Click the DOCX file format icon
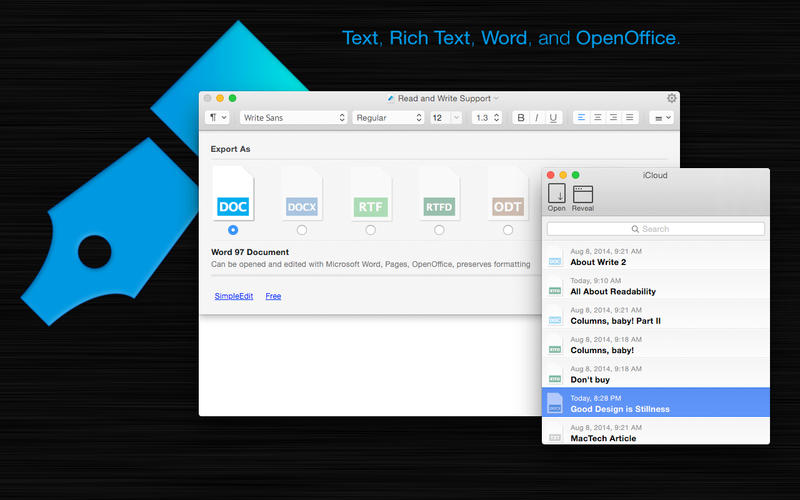The height and width of the screenshot is (500, 800). click(x=302, y=194)
